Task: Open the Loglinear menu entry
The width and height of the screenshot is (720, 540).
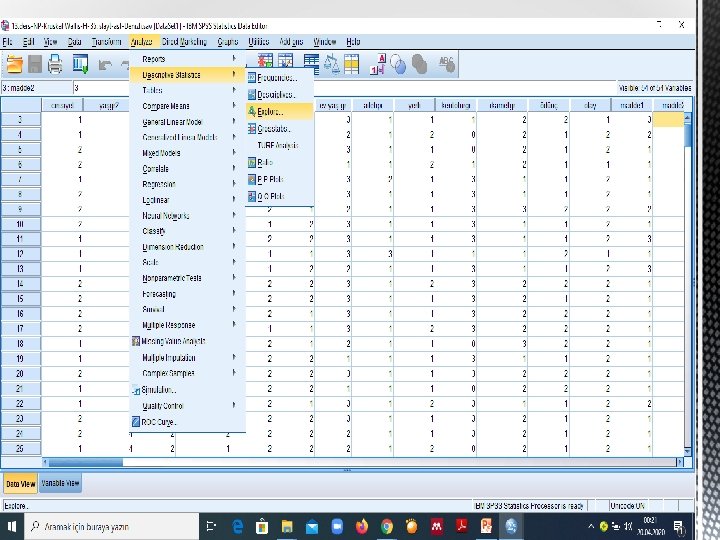Action: (187, 200)
